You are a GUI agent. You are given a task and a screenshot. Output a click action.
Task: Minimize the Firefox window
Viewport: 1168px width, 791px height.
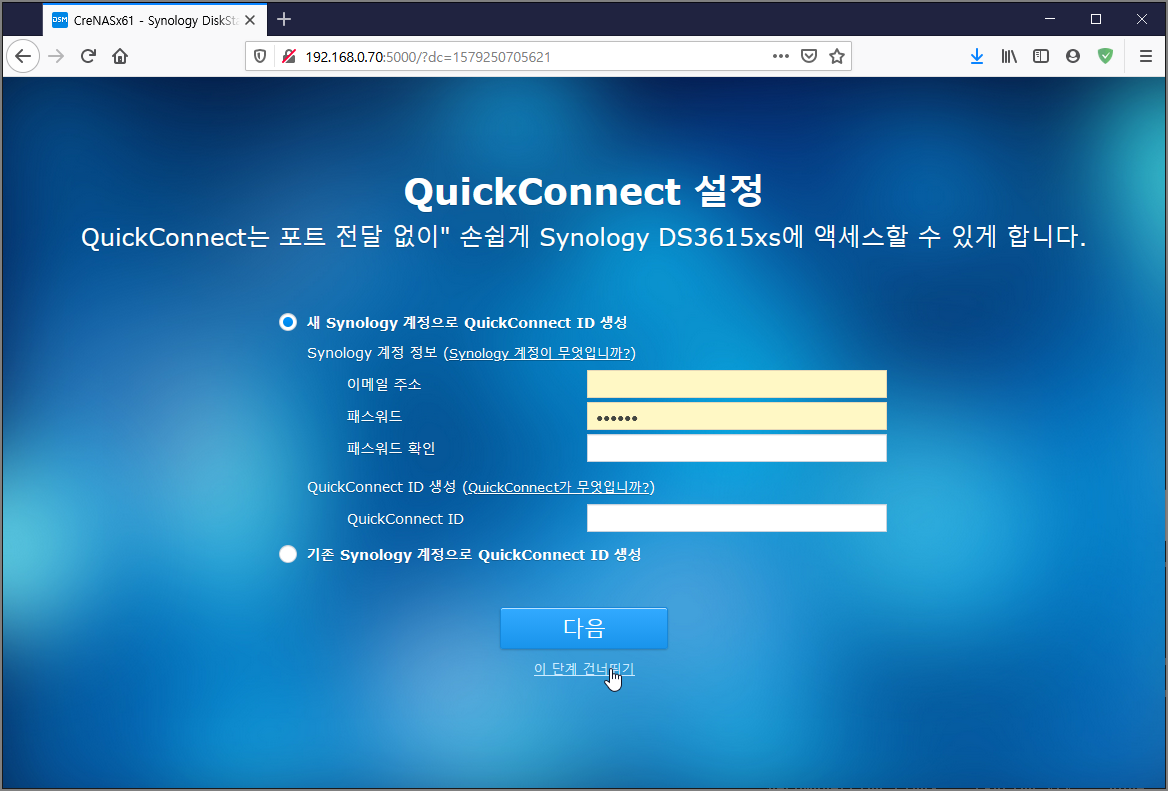pos(1050,19)
